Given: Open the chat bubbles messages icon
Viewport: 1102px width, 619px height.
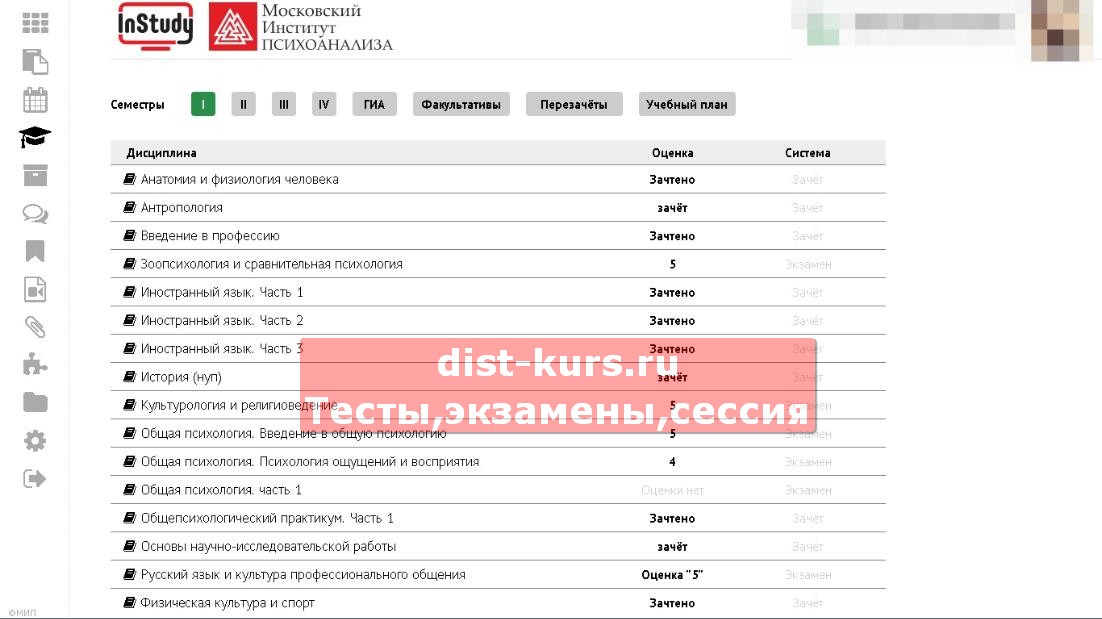Looking at the screenshot, I should (x=35, y=214).
